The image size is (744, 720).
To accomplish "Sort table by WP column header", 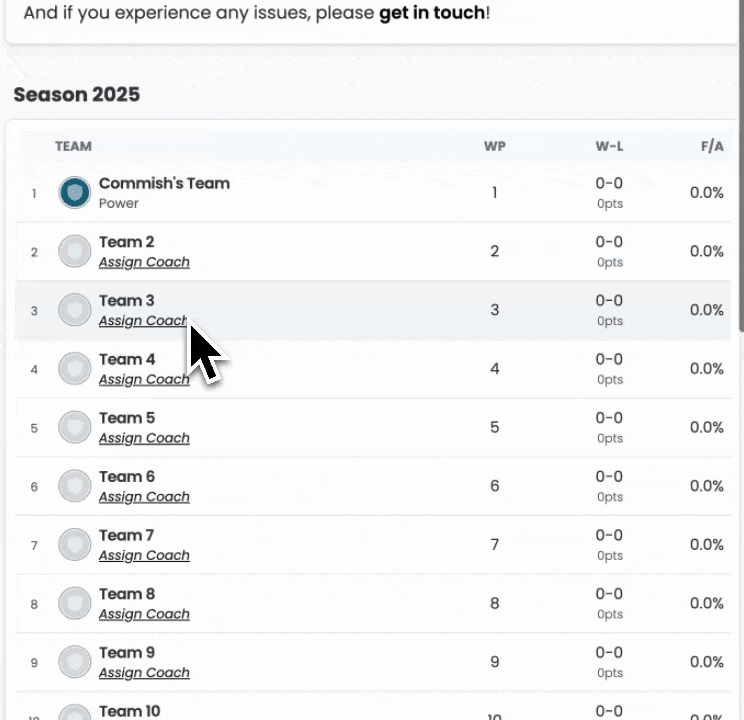I will click(494, 146).
